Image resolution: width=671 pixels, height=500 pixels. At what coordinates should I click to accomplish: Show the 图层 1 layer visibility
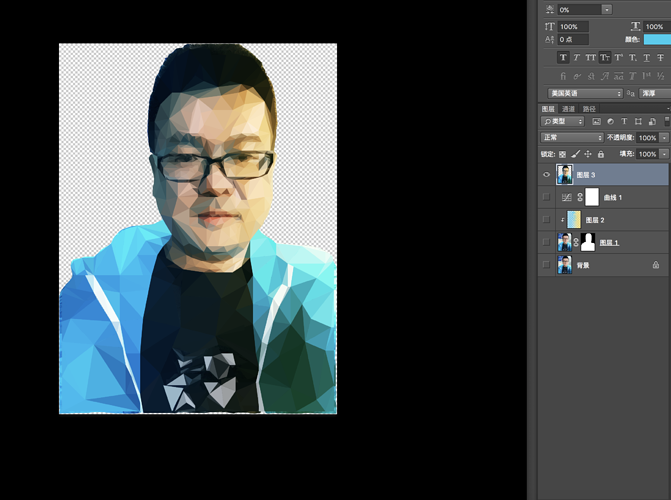546,242
